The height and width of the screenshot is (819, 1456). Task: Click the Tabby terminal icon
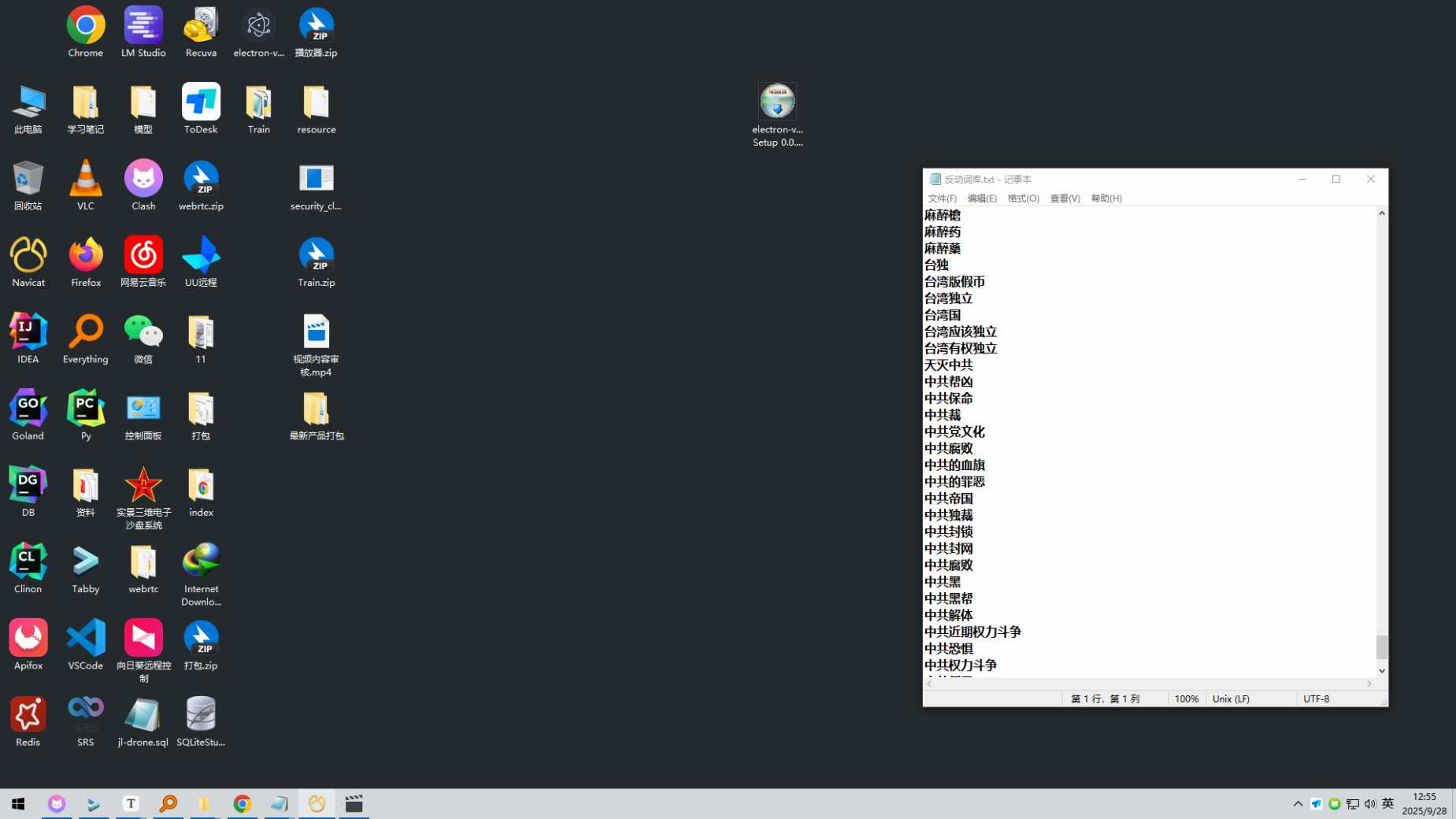point(85,562)
